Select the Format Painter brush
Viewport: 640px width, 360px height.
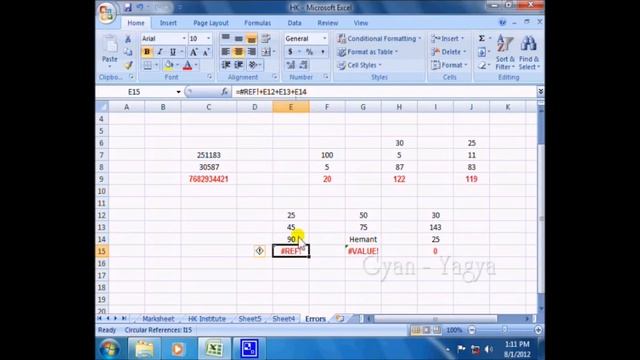[128, 65]
